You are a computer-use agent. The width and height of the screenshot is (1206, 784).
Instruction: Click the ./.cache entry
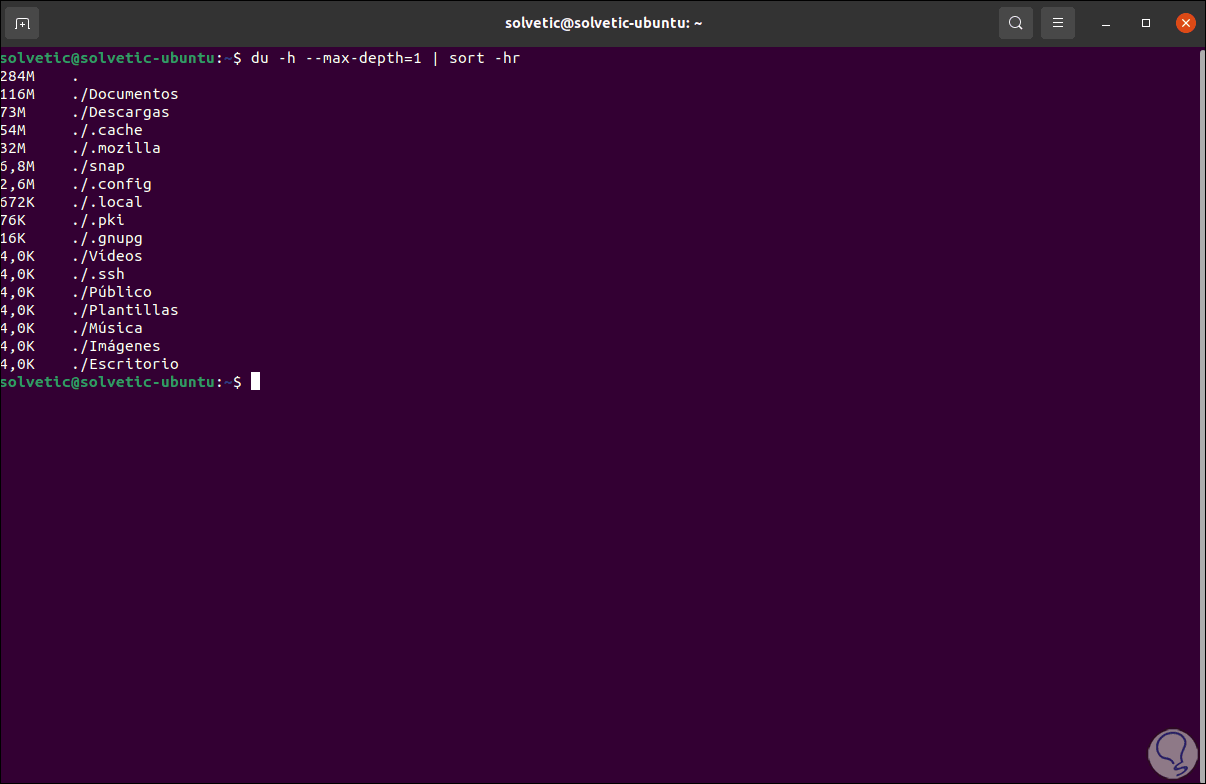107,130
